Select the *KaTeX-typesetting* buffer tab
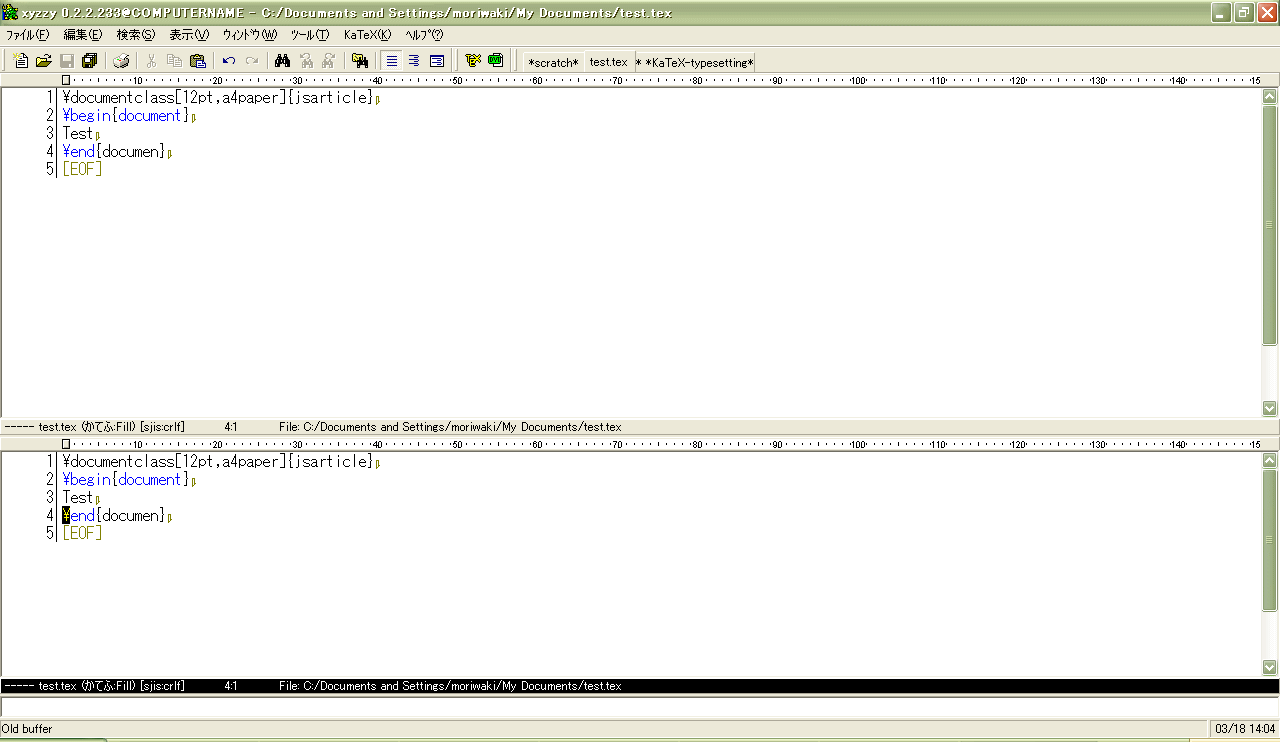 click(x=699, y=62)
